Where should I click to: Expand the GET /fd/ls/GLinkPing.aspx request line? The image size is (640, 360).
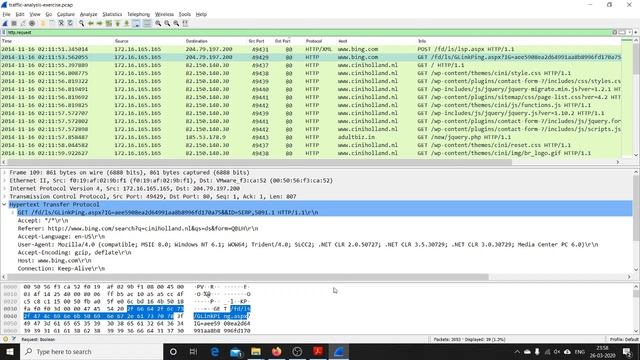[13, 213]
